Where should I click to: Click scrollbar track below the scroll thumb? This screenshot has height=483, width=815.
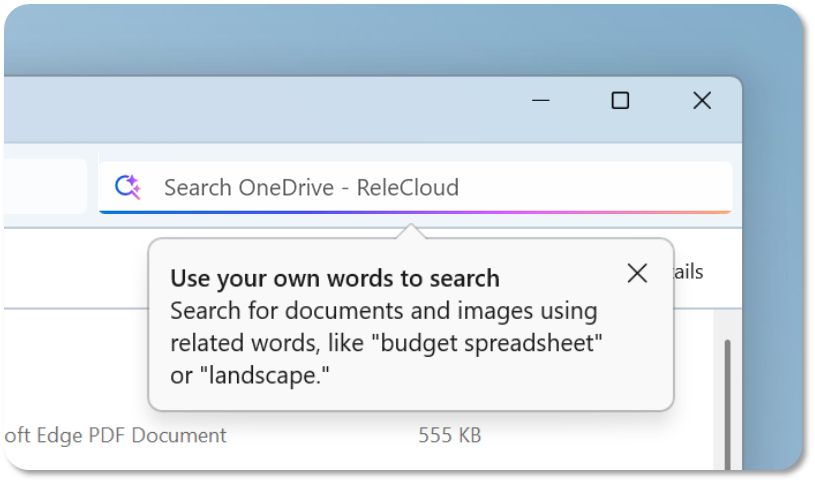coord(727,455)
